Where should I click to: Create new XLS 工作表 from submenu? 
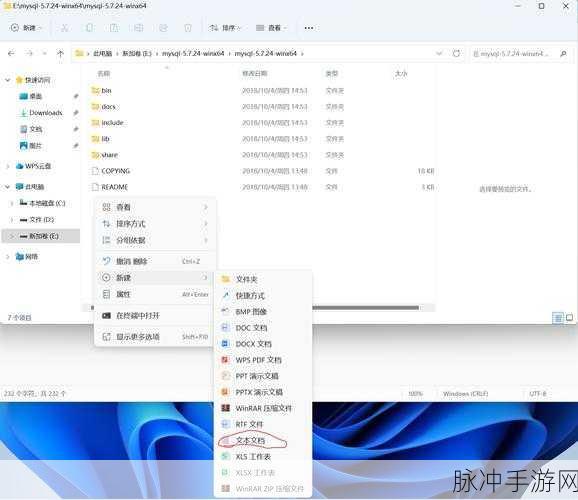click(263, 456)
